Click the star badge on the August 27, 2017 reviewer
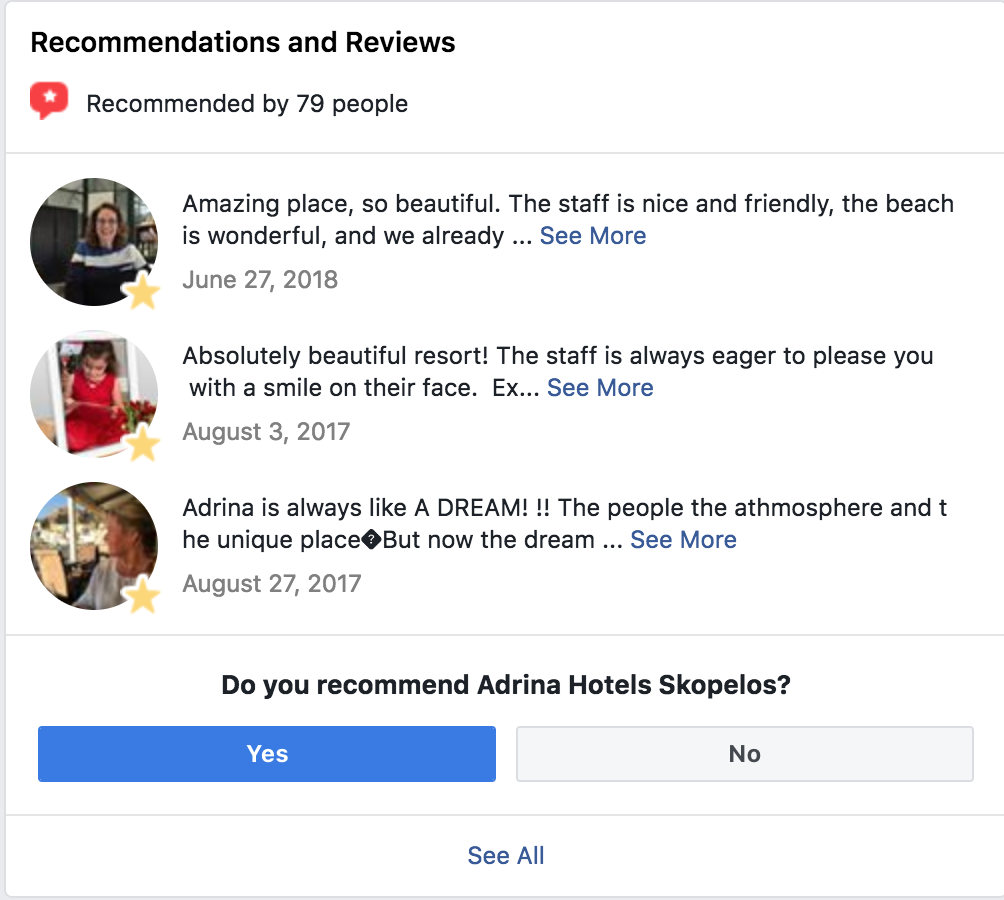 143,596
